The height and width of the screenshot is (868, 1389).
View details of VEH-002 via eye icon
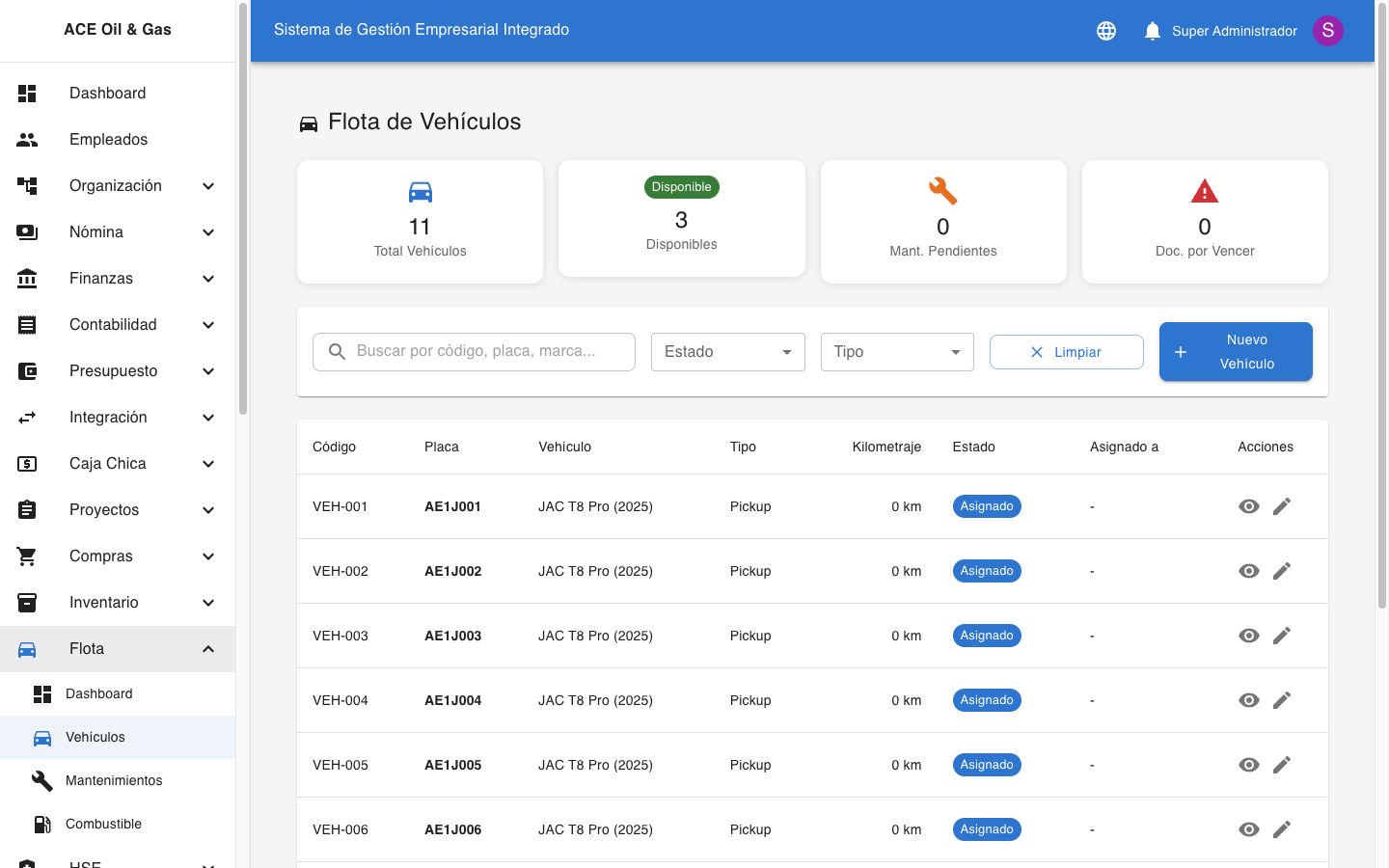(x=1248, y=571)
